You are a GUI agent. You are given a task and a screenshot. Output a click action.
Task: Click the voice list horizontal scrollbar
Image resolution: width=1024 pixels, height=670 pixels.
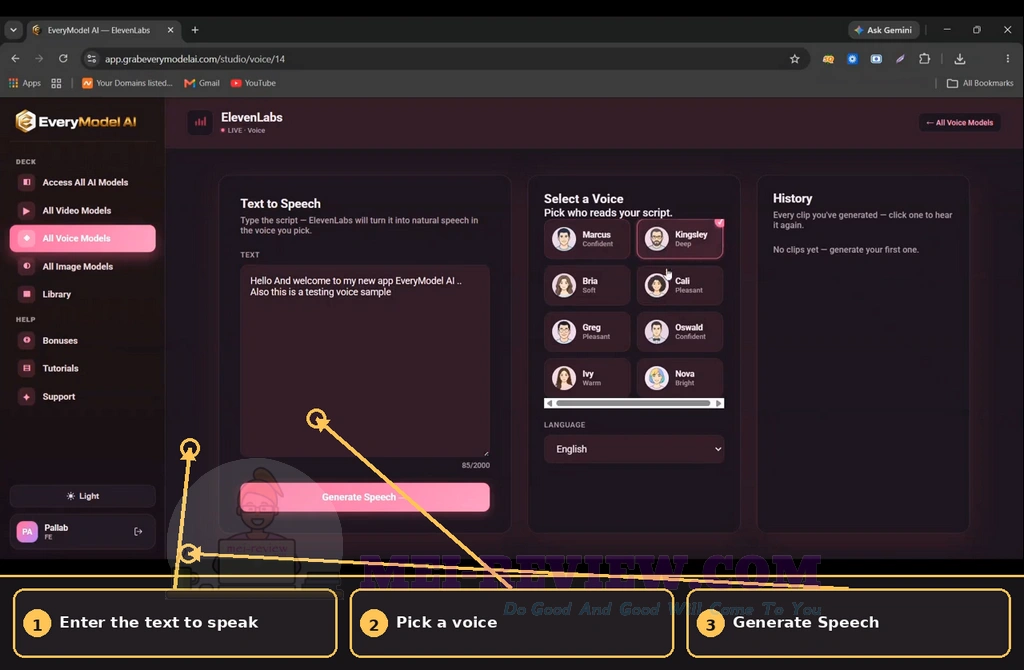(x=634, y=404)
